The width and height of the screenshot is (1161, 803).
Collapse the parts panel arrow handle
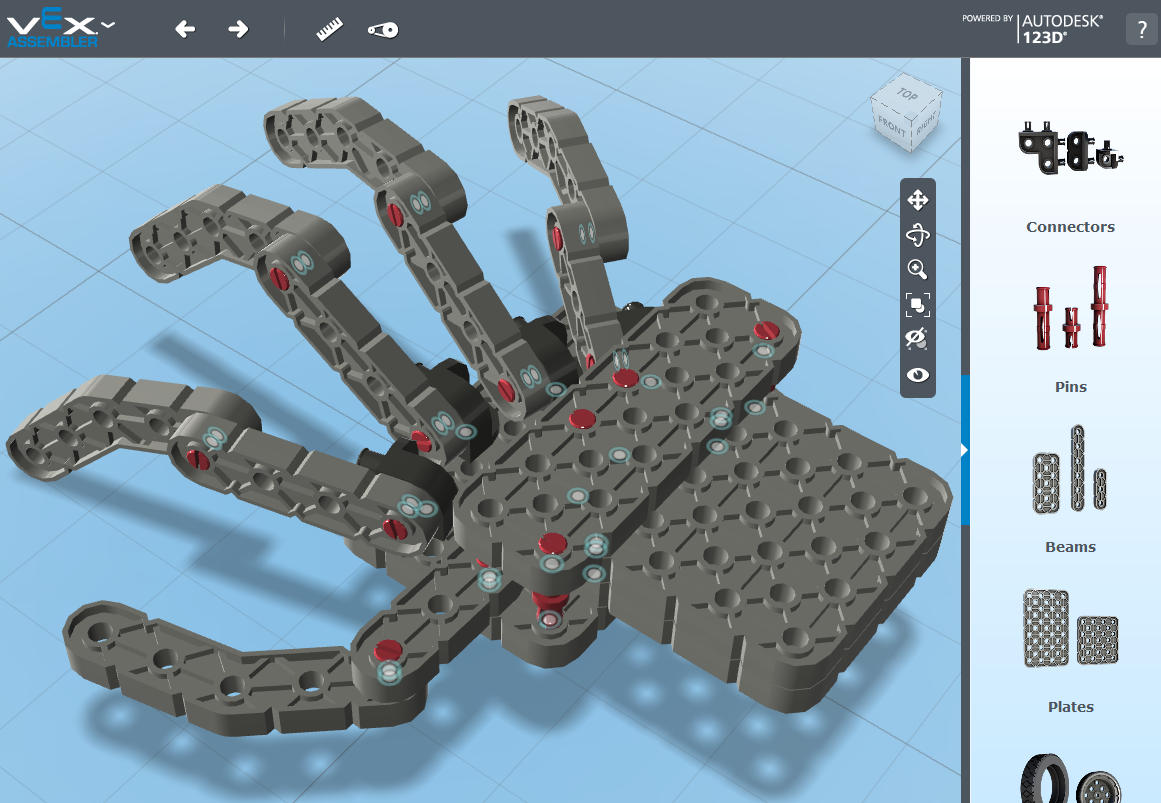[964, 450]
